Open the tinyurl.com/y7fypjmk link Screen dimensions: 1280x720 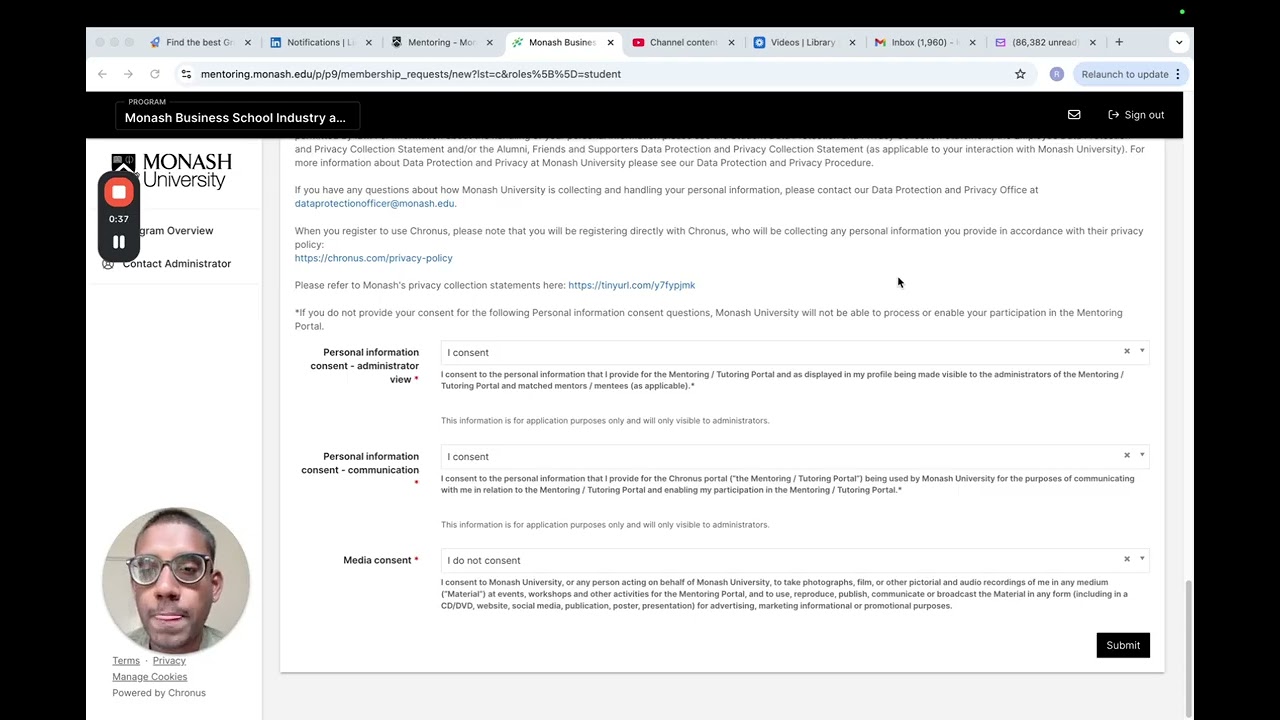[x=631, y=285]
